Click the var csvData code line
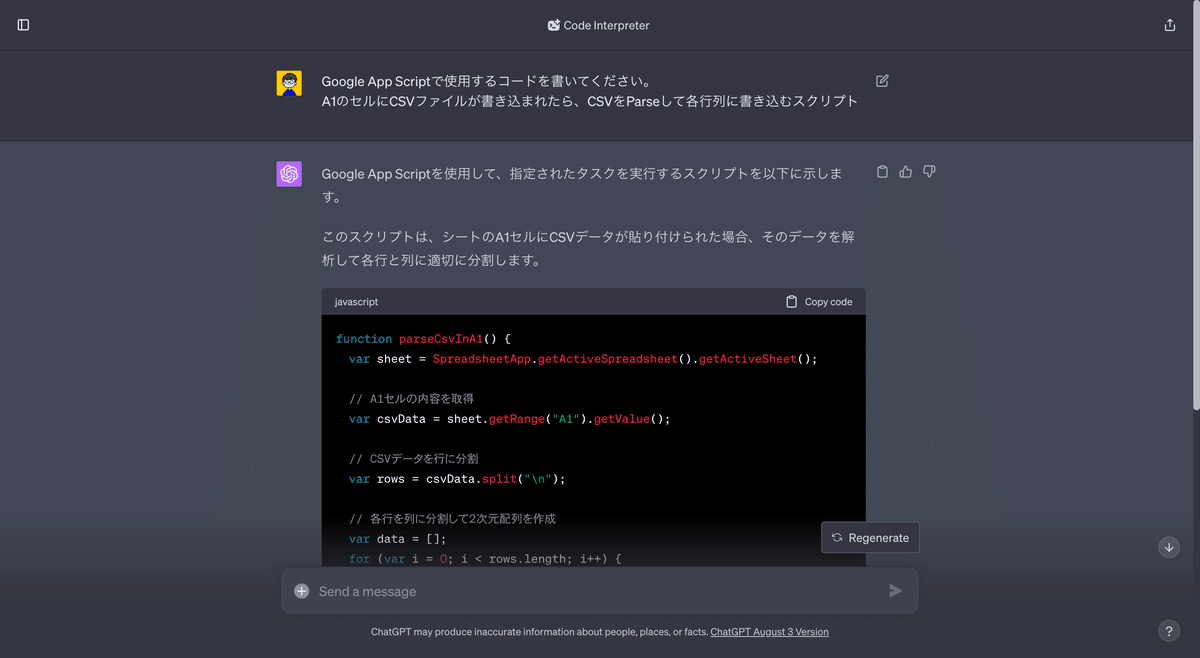 (x=509, y=419)
